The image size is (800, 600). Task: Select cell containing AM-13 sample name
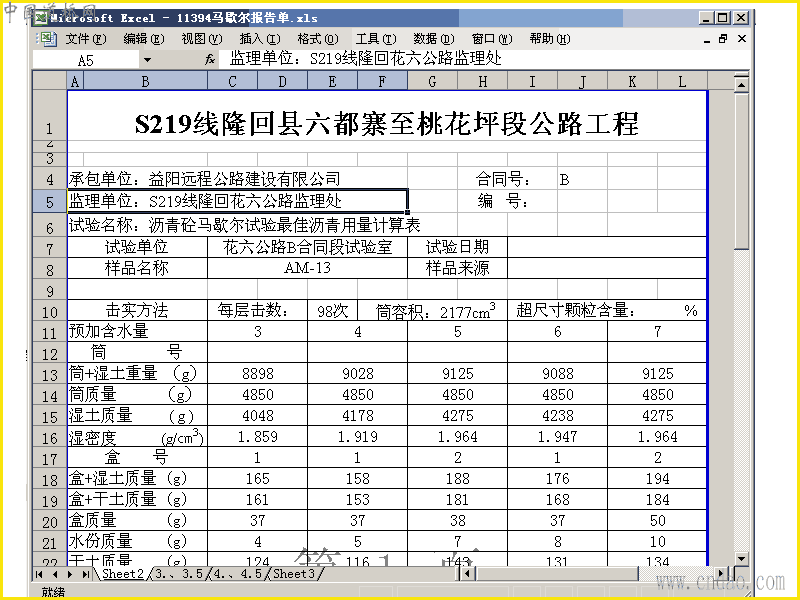point(307,268)
